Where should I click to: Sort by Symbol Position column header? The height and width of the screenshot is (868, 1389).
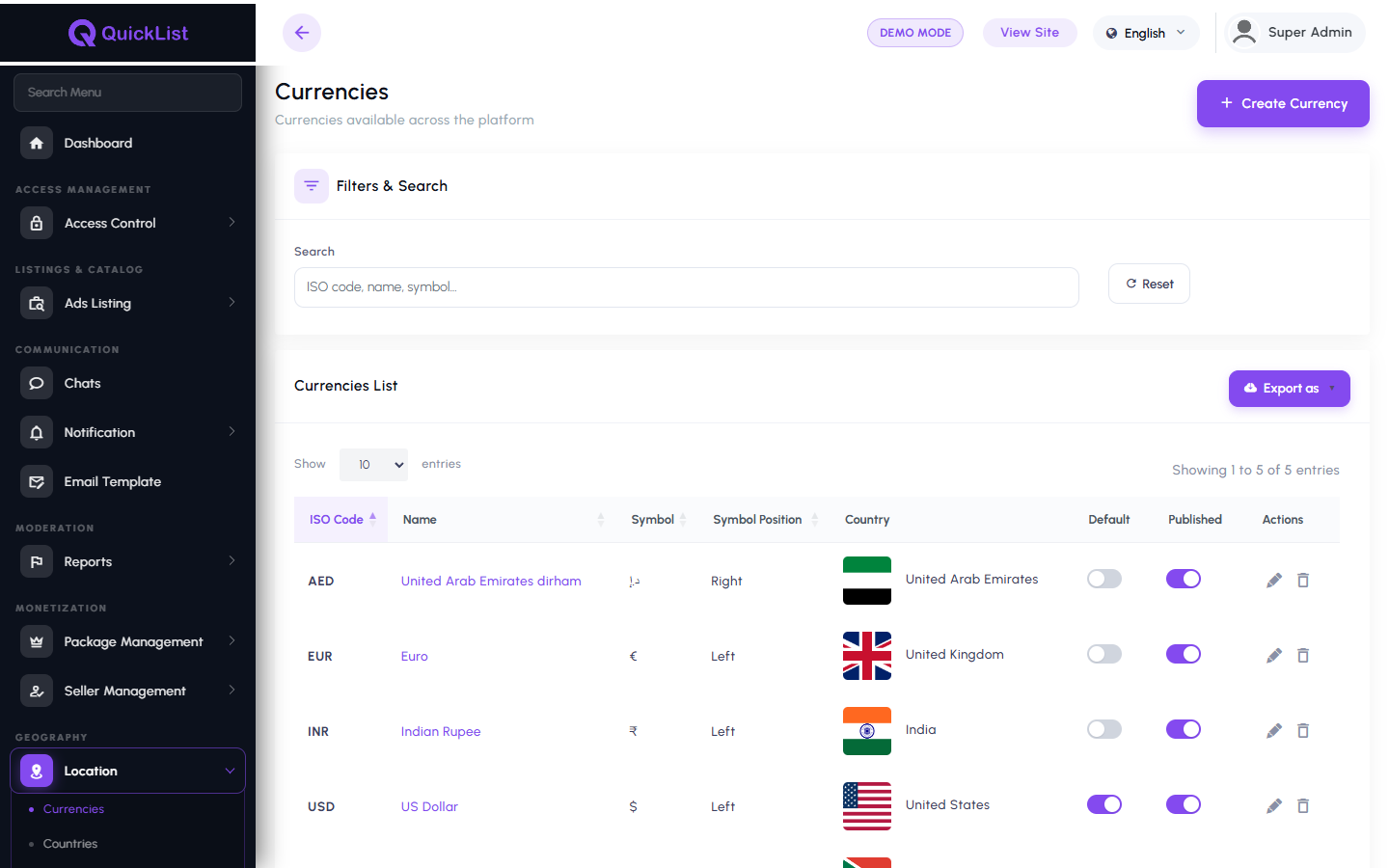[764, 519]
